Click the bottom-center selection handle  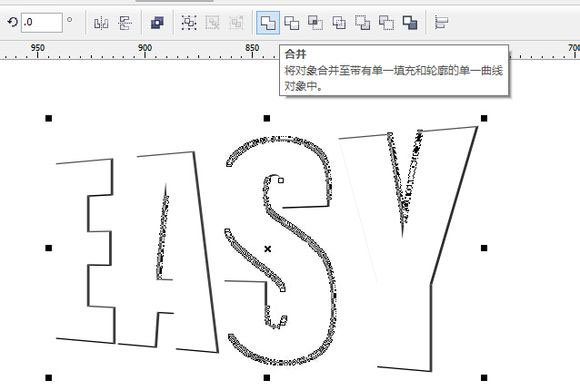[x=267, y=378]
